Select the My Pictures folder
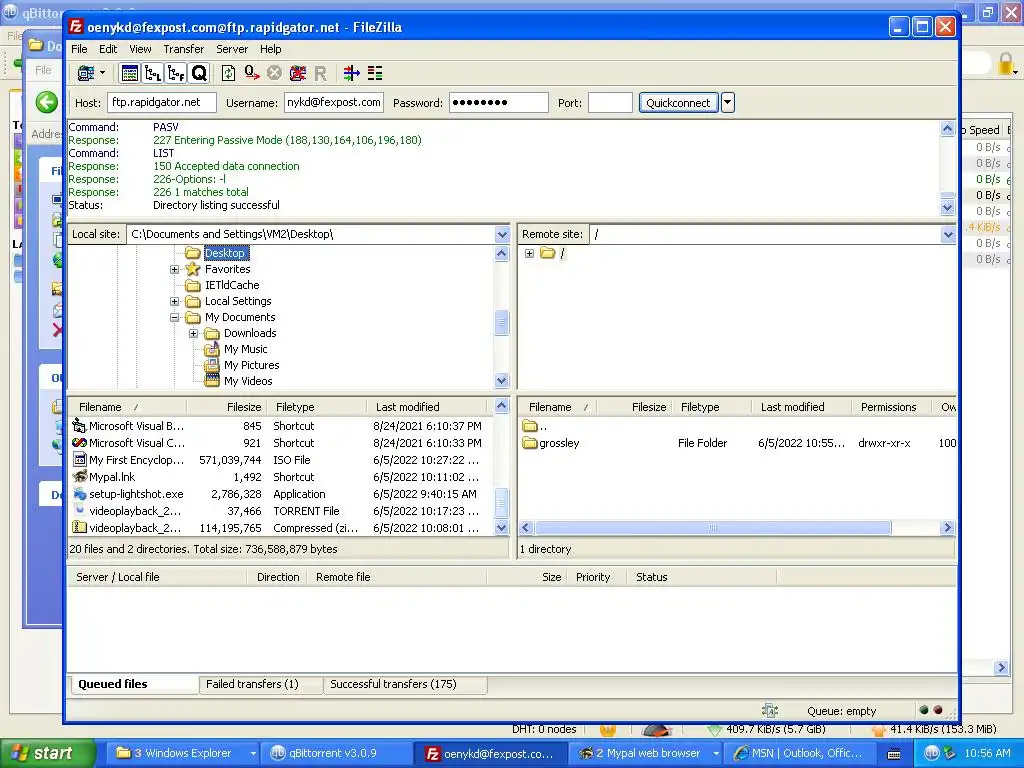This screenshot has height=768, width=1024. [251, 365]
